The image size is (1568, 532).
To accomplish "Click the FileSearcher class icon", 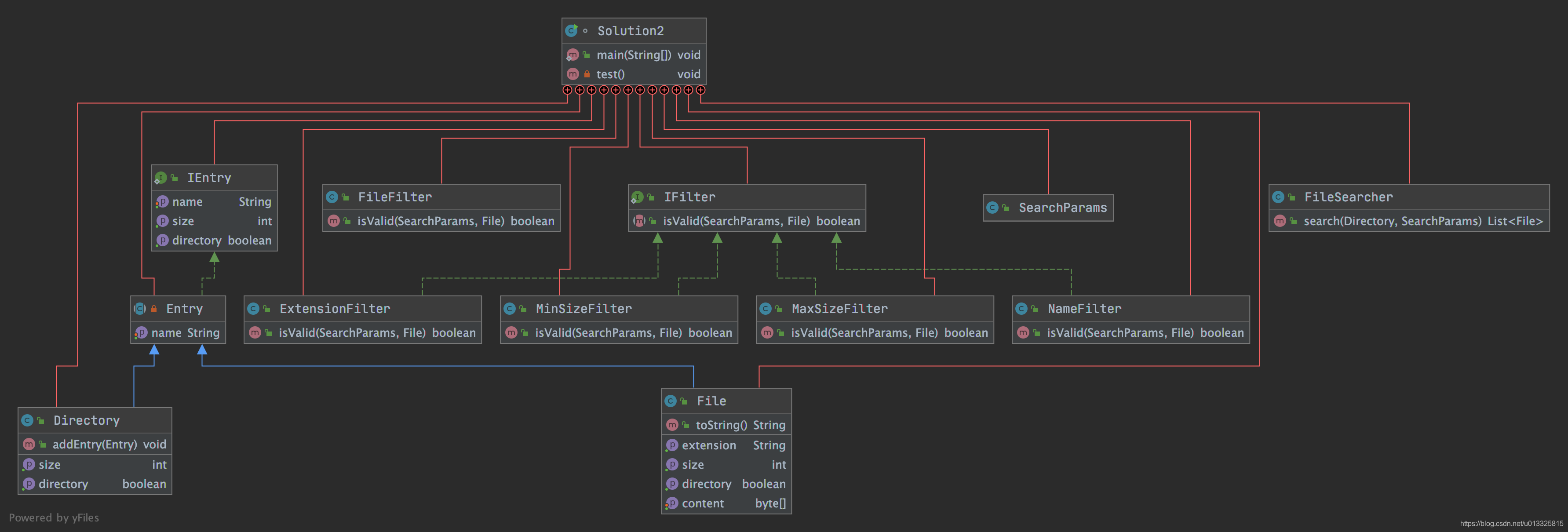I will [x=1278, y=197].
